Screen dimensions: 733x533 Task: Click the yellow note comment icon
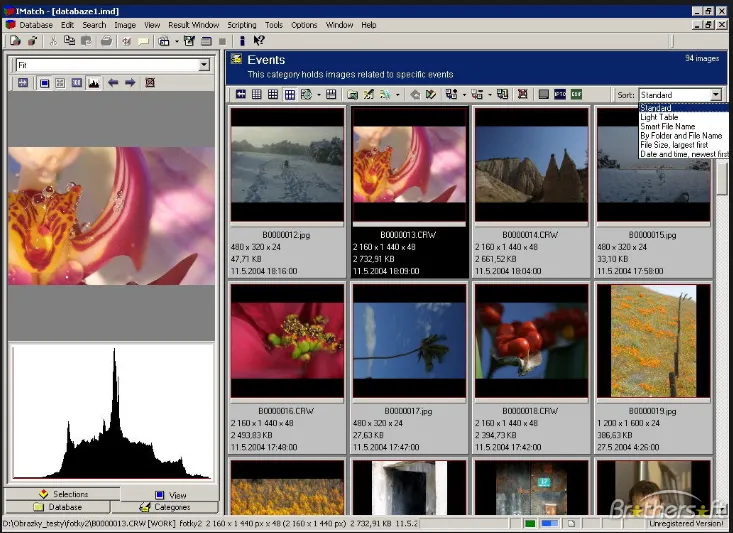[144, 41]
